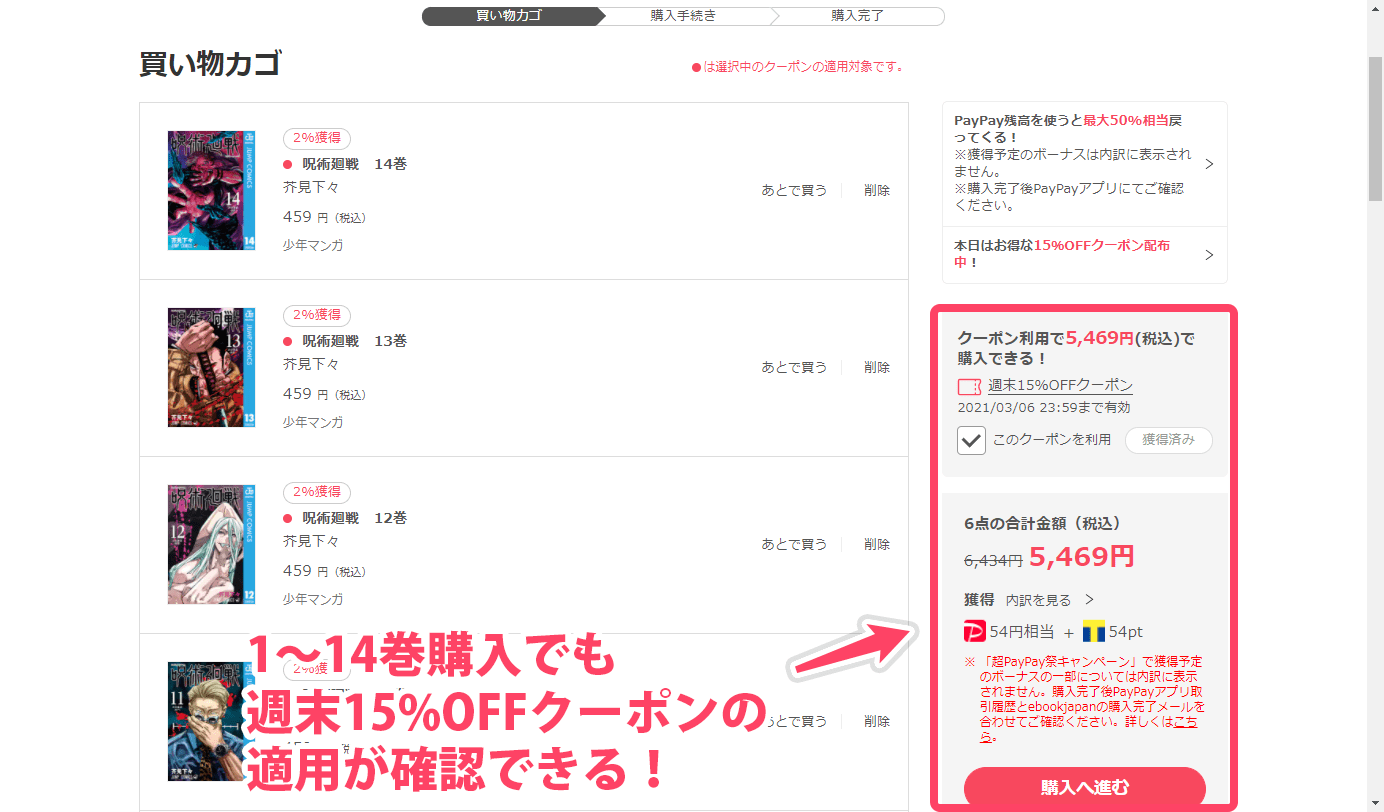Click the 買い物カゴ page heading
The width and height of the screenshot is (1384, 812).
[x=210, y=64]
